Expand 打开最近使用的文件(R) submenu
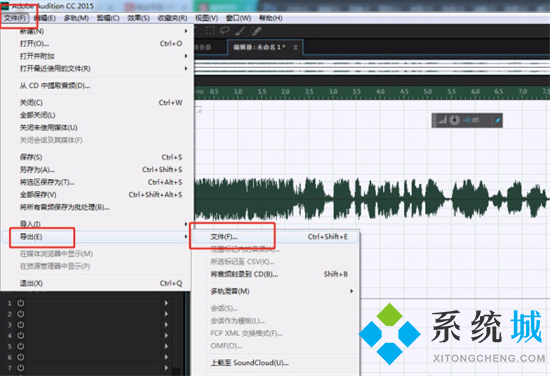This screenshot has width=550, height=376. pyautogui.click(x=97, y=68)
